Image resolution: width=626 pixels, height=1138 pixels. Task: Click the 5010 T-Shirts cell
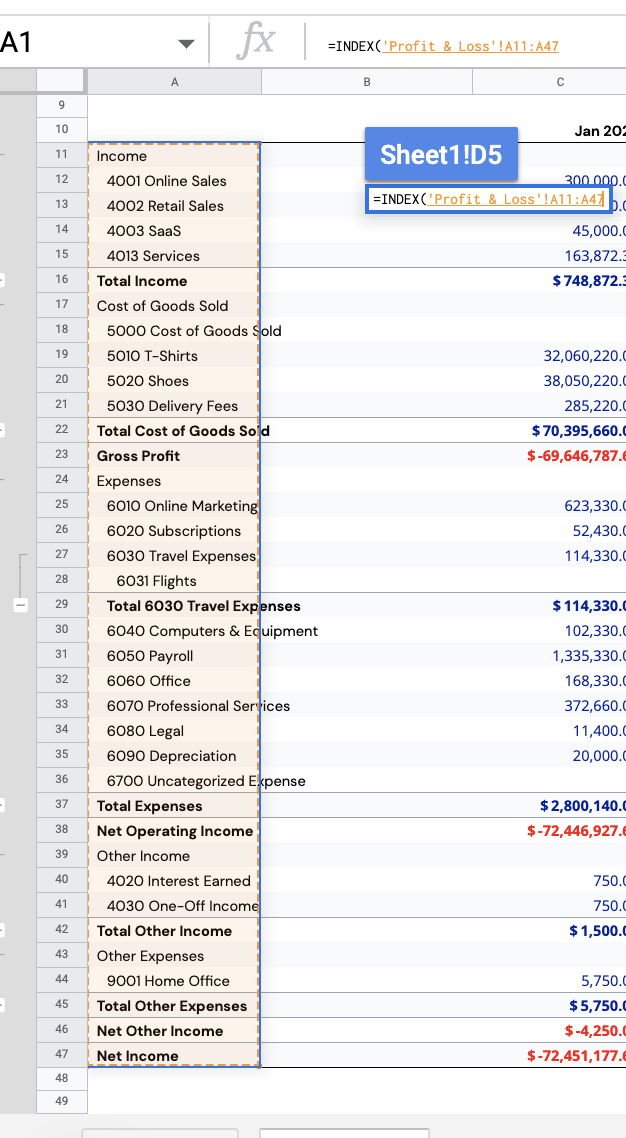point(174,356)
